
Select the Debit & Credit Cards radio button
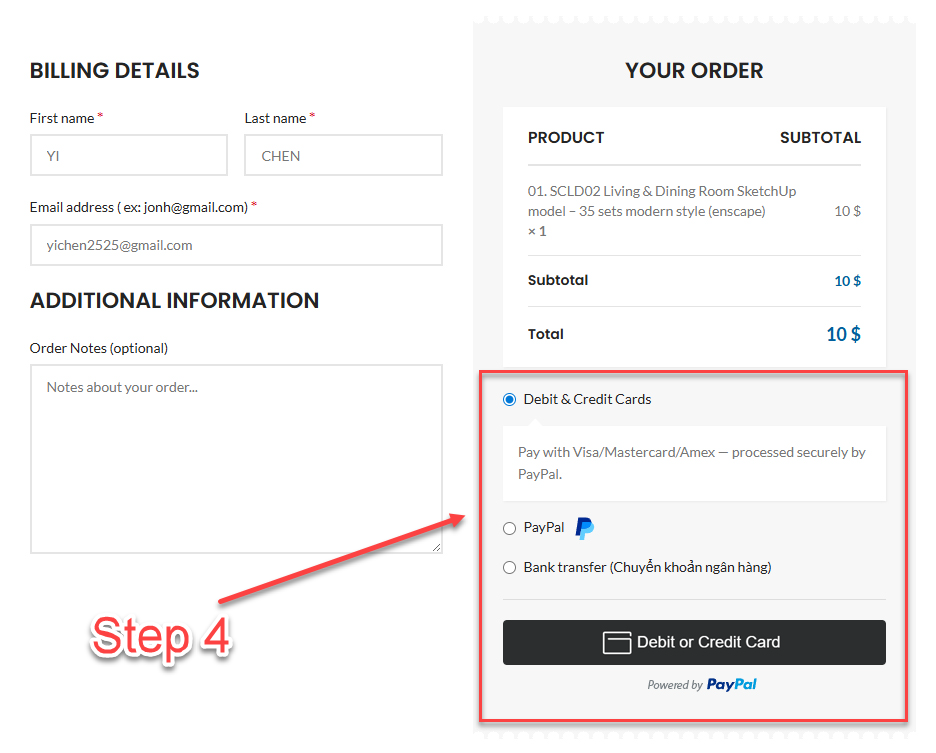tap(509, 399)
